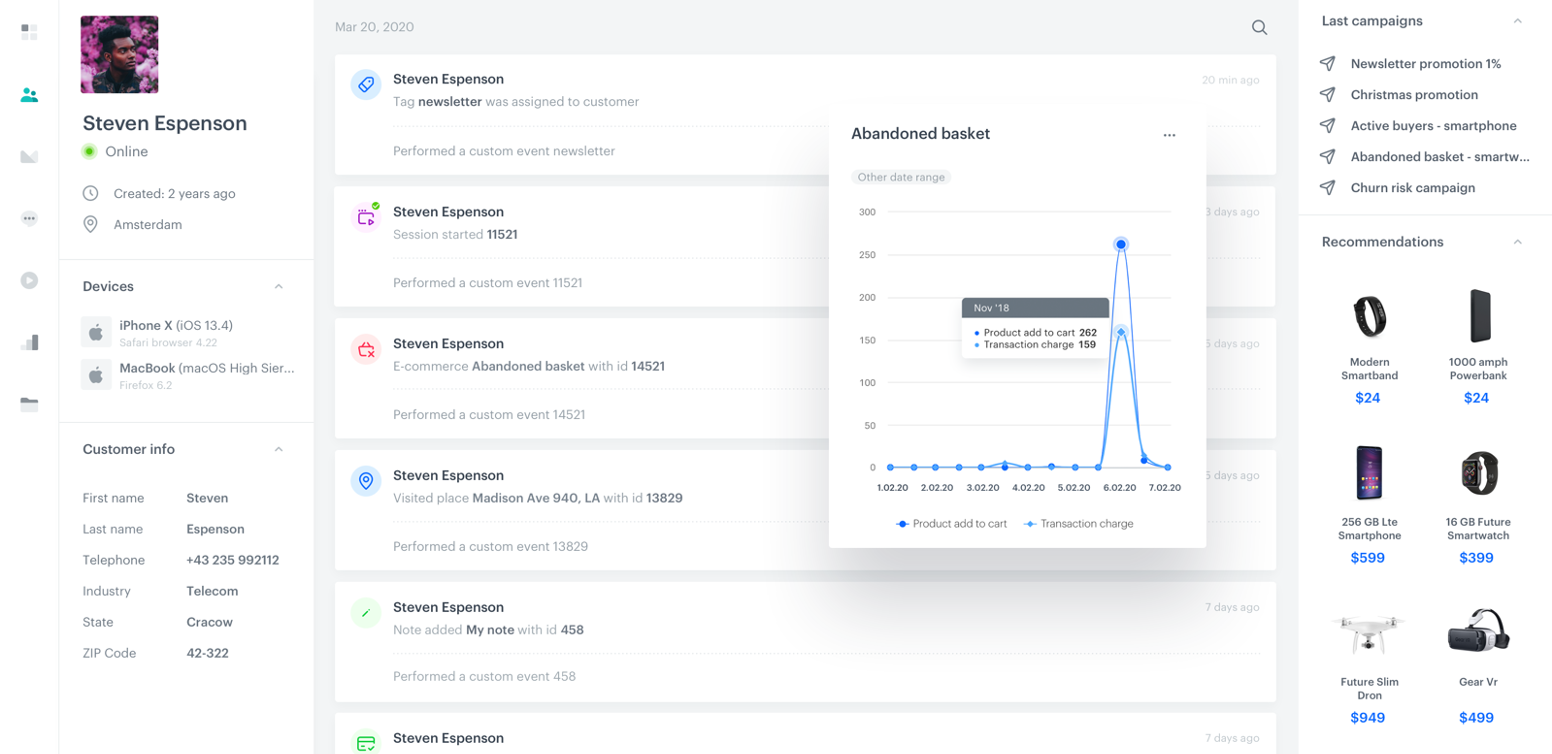Click the visited place location pin icon
This screenshot has height=754, width=1552.
pyautogui.click(x=366, y=481)
